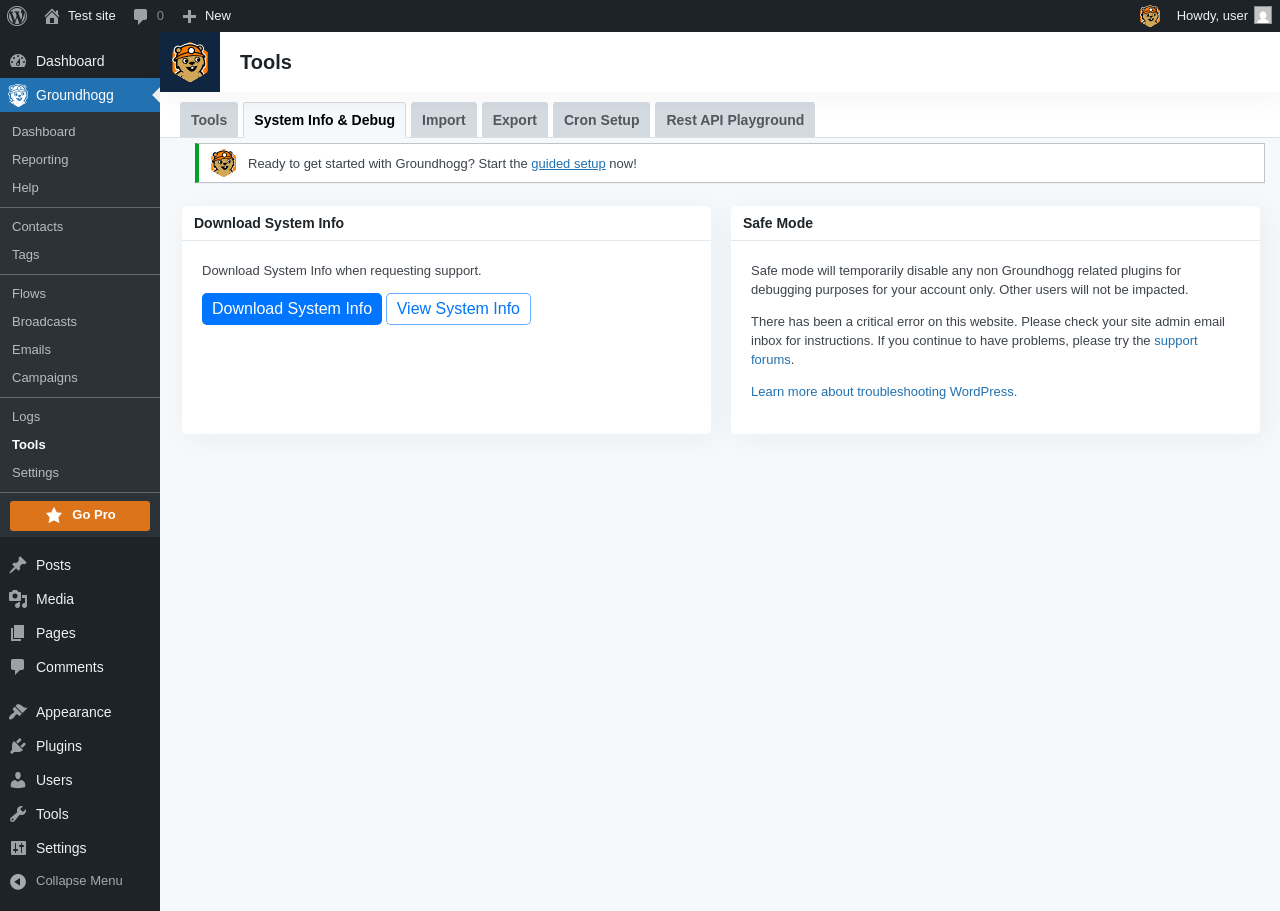Viewport: 1280px width, 911px height.
Task: Select the System Info & Debug tab
Action: (x=324, y=120)
